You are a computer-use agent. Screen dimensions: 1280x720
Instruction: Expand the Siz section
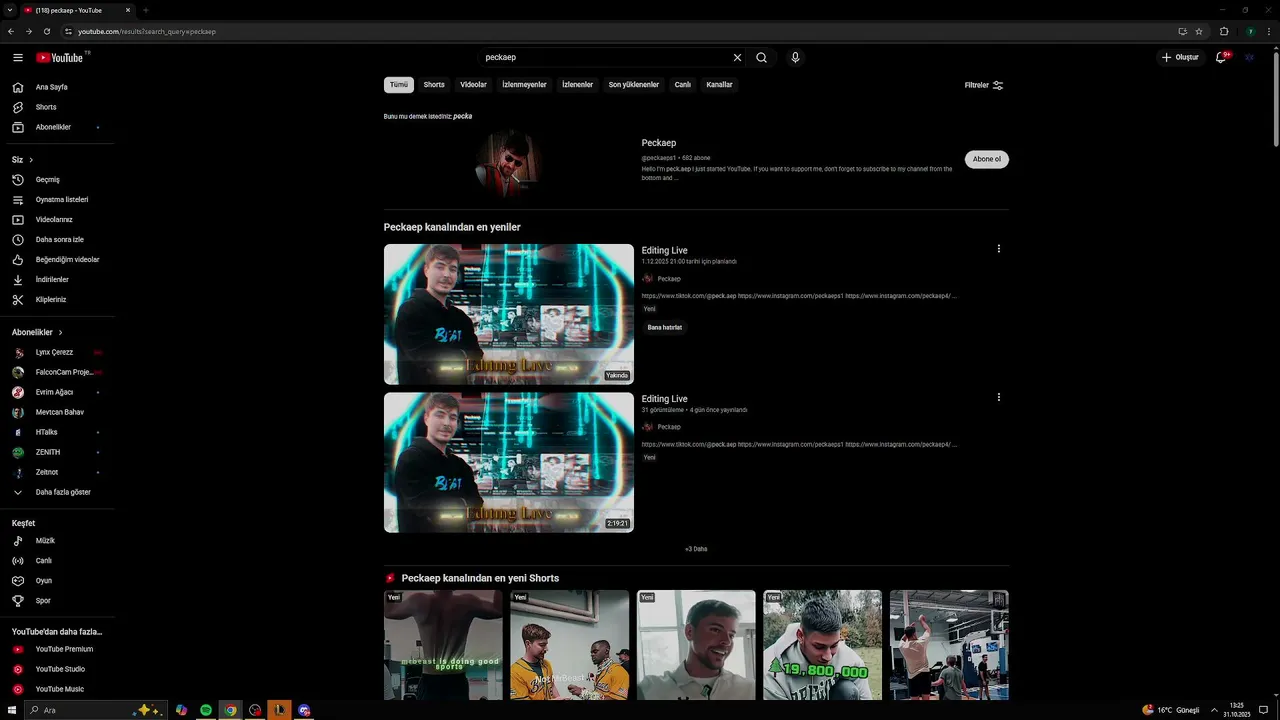23,160
